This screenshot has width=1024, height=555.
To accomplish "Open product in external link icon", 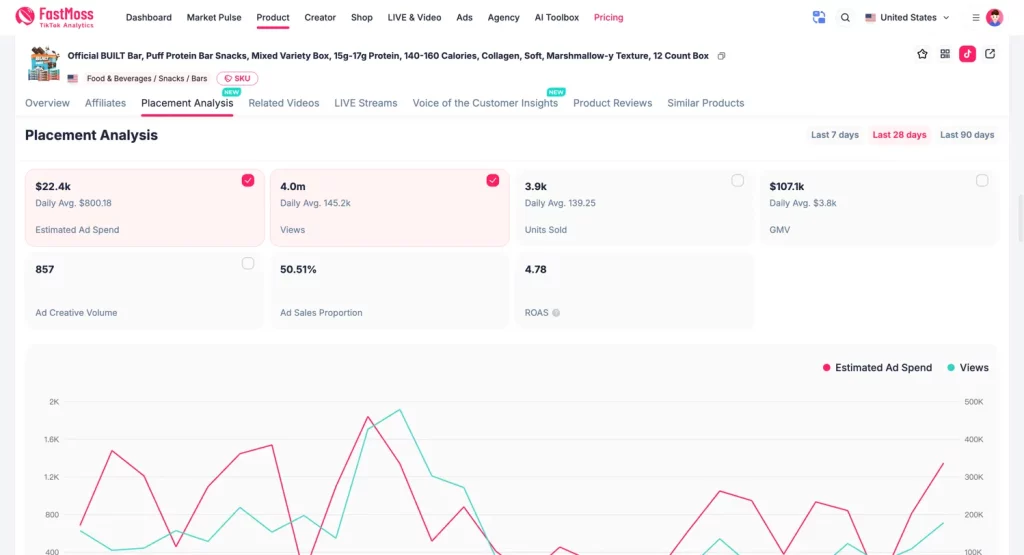I will [990, 54].
